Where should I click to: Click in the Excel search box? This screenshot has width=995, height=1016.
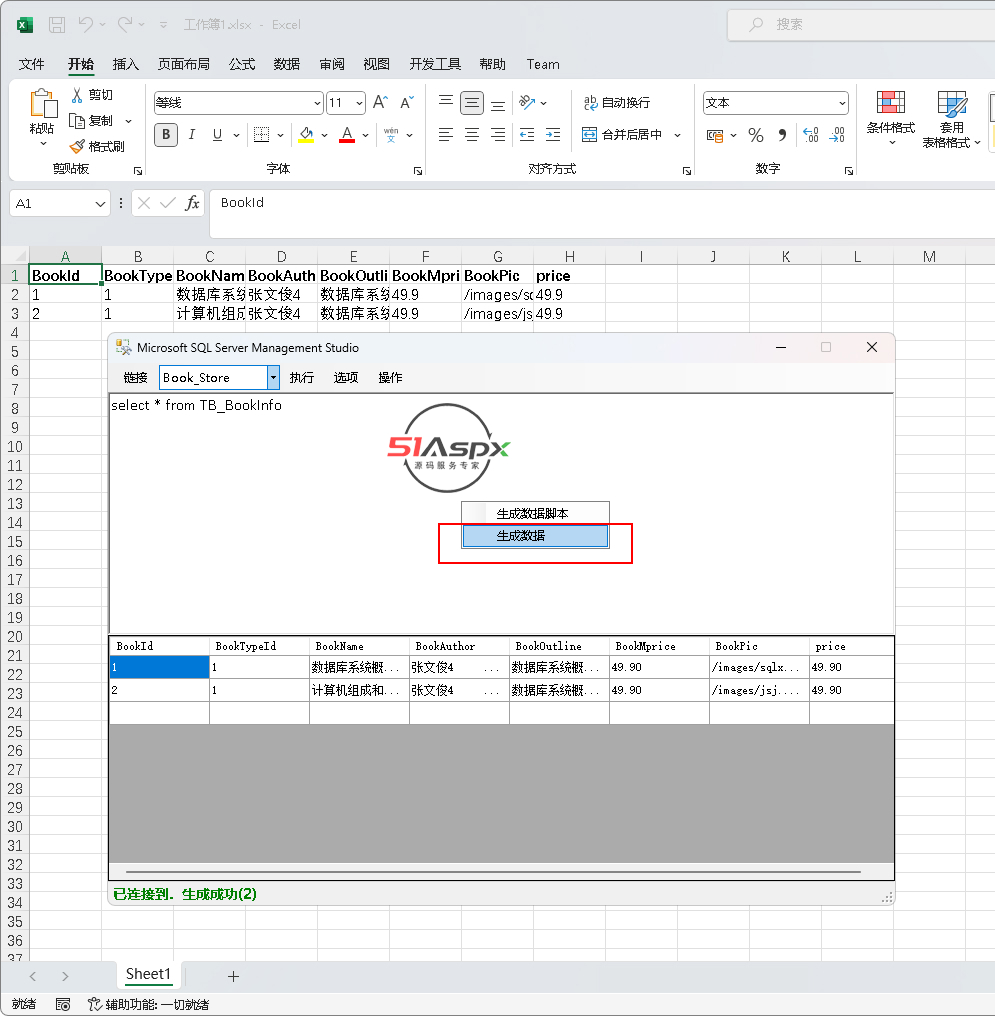[x=862, y=25]
